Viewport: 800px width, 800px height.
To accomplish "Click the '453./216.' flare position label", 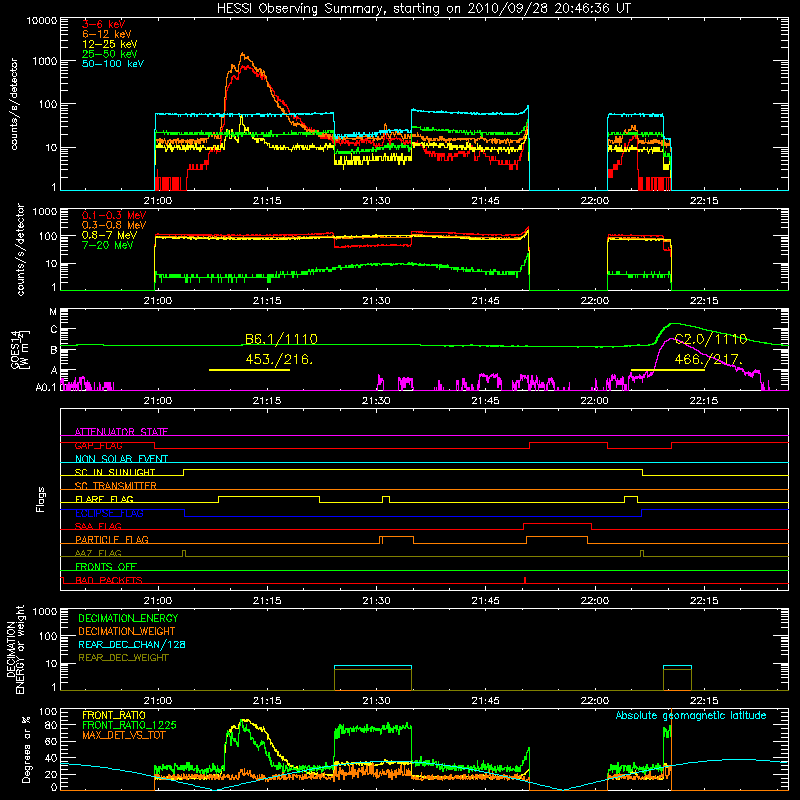I will coord(279,359).
